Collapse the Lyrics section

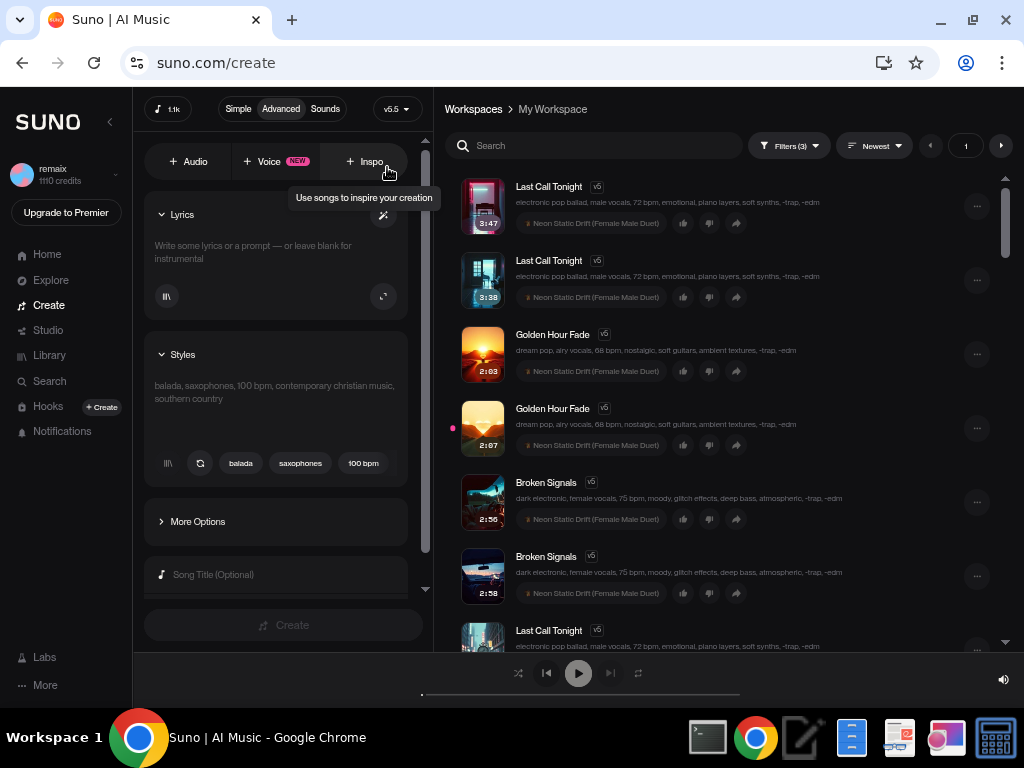[161, 214]
